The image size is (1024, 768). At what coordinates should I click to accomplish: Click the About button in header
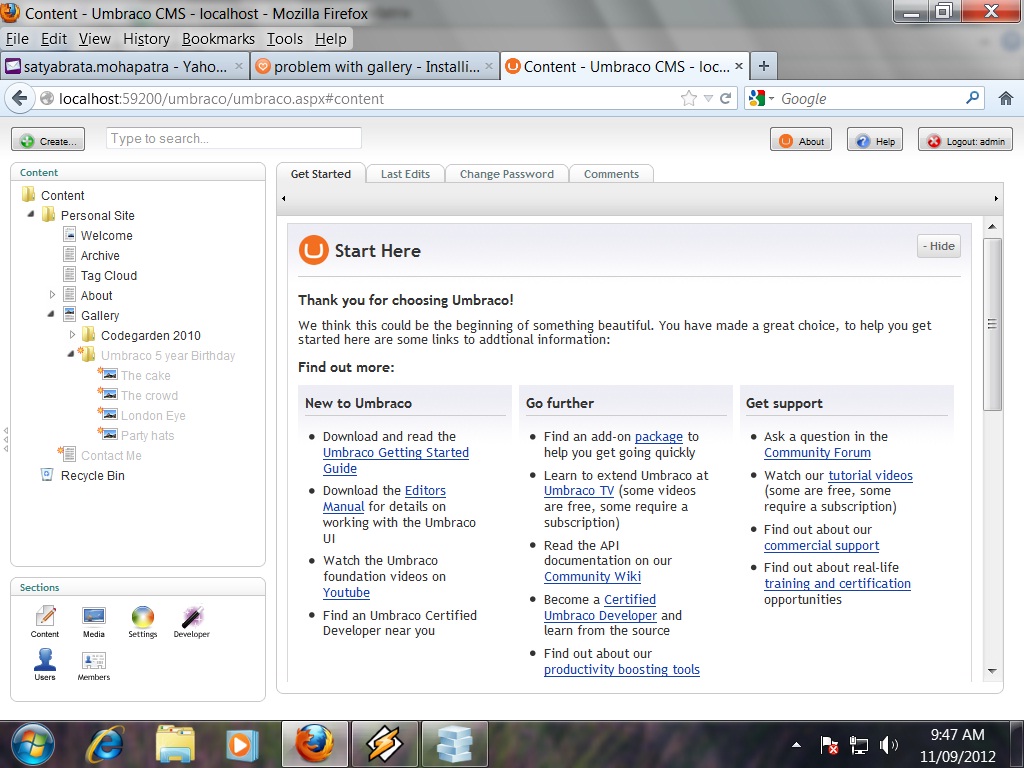coord(801,140)
